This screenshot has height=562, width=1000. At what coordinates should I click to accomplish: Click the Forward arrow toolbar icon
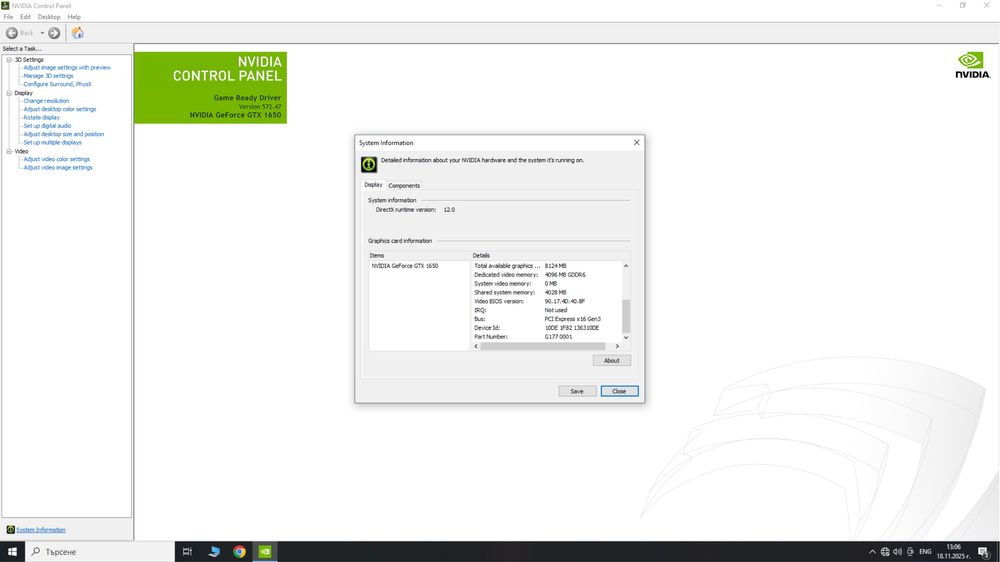pos(54,33)
